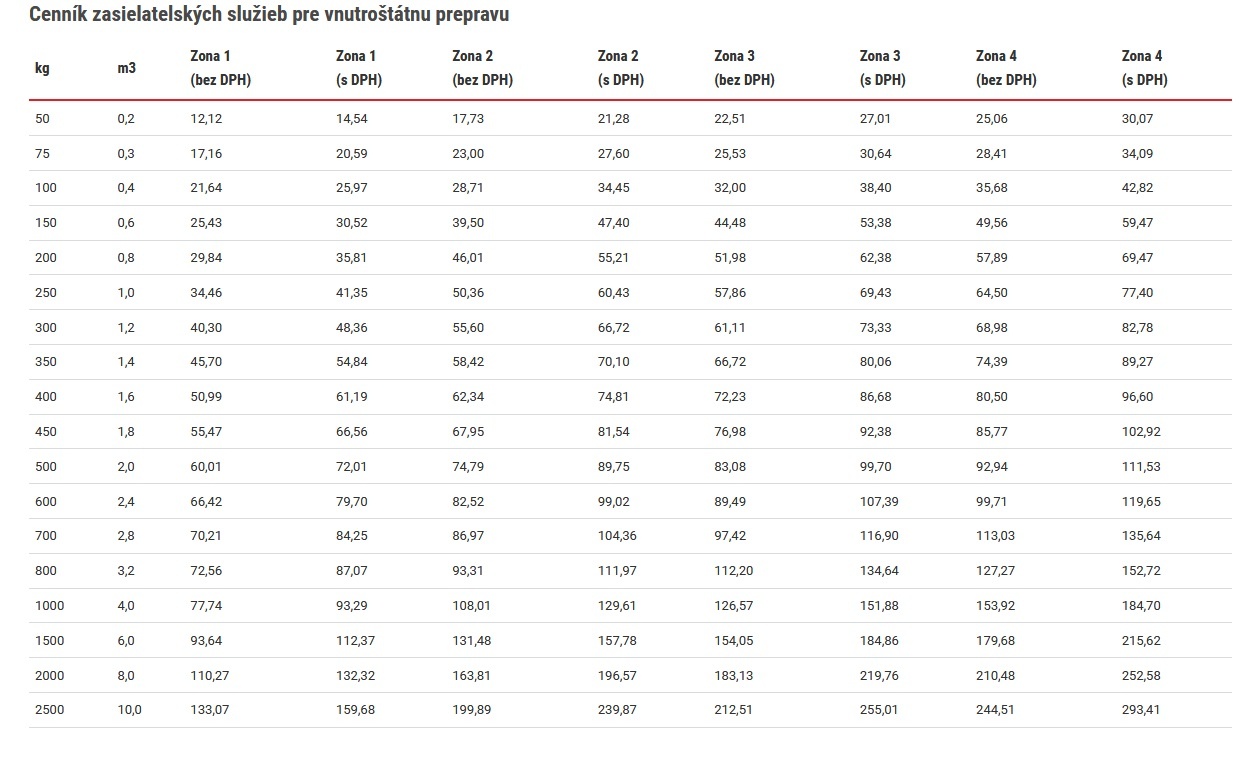Click the price 129,61 in Zona 2 s DPH

(x=617, y=606)
